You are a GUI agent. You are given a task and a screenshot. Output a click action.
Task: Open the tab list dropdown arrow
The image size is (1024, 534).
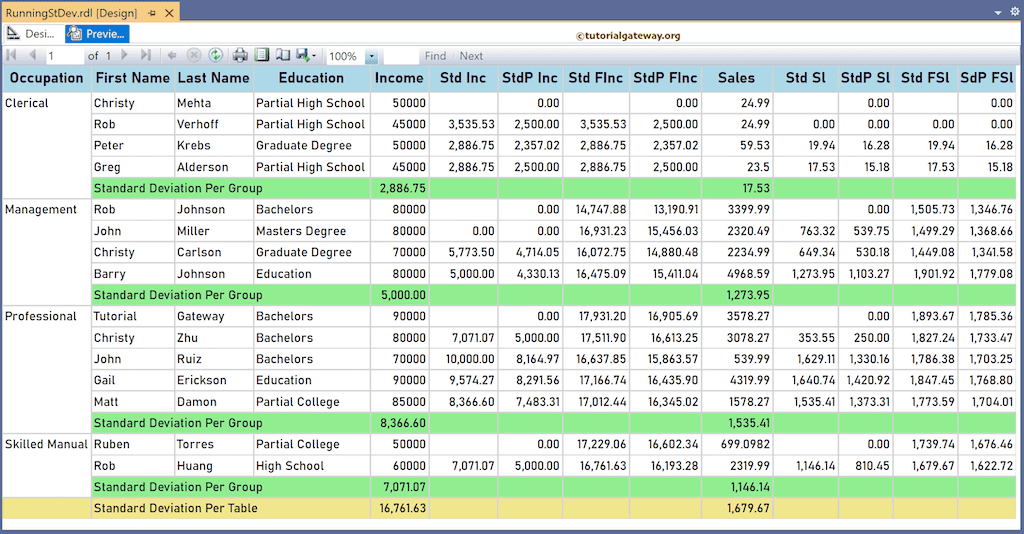[998, 12]
